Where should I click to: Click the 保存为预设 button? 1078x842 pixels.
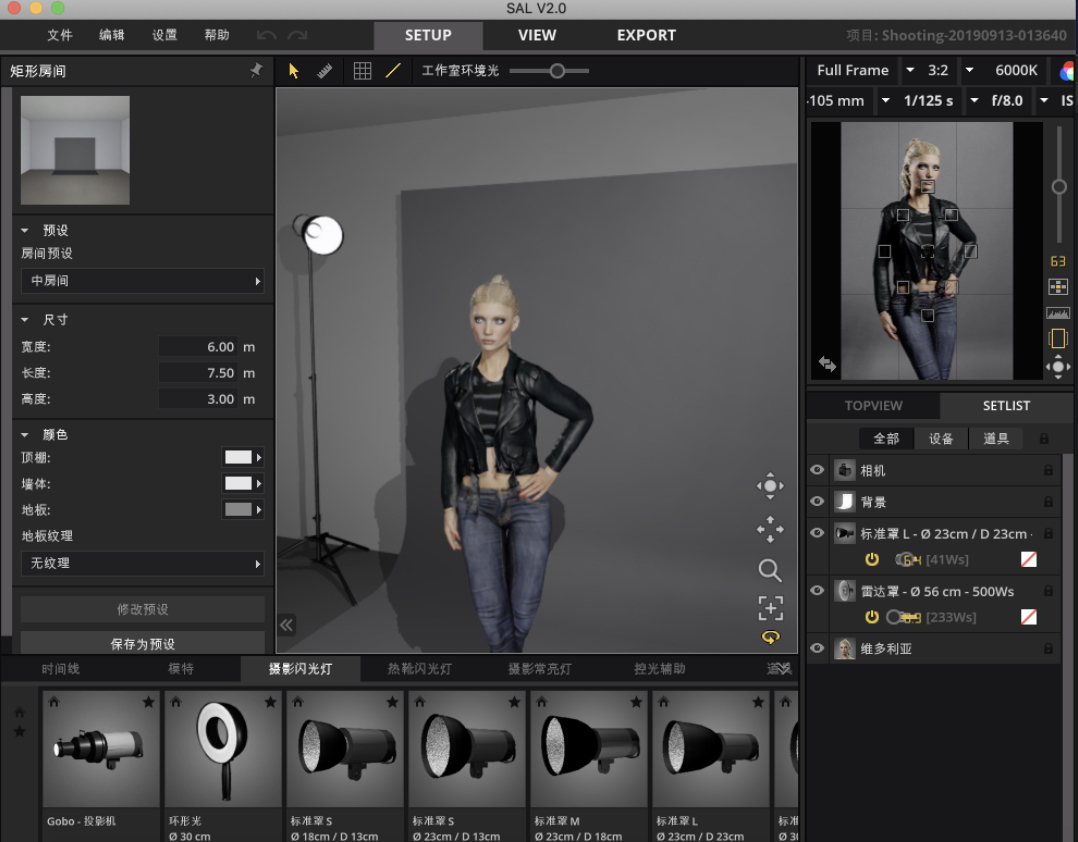[x=142, y=643]
